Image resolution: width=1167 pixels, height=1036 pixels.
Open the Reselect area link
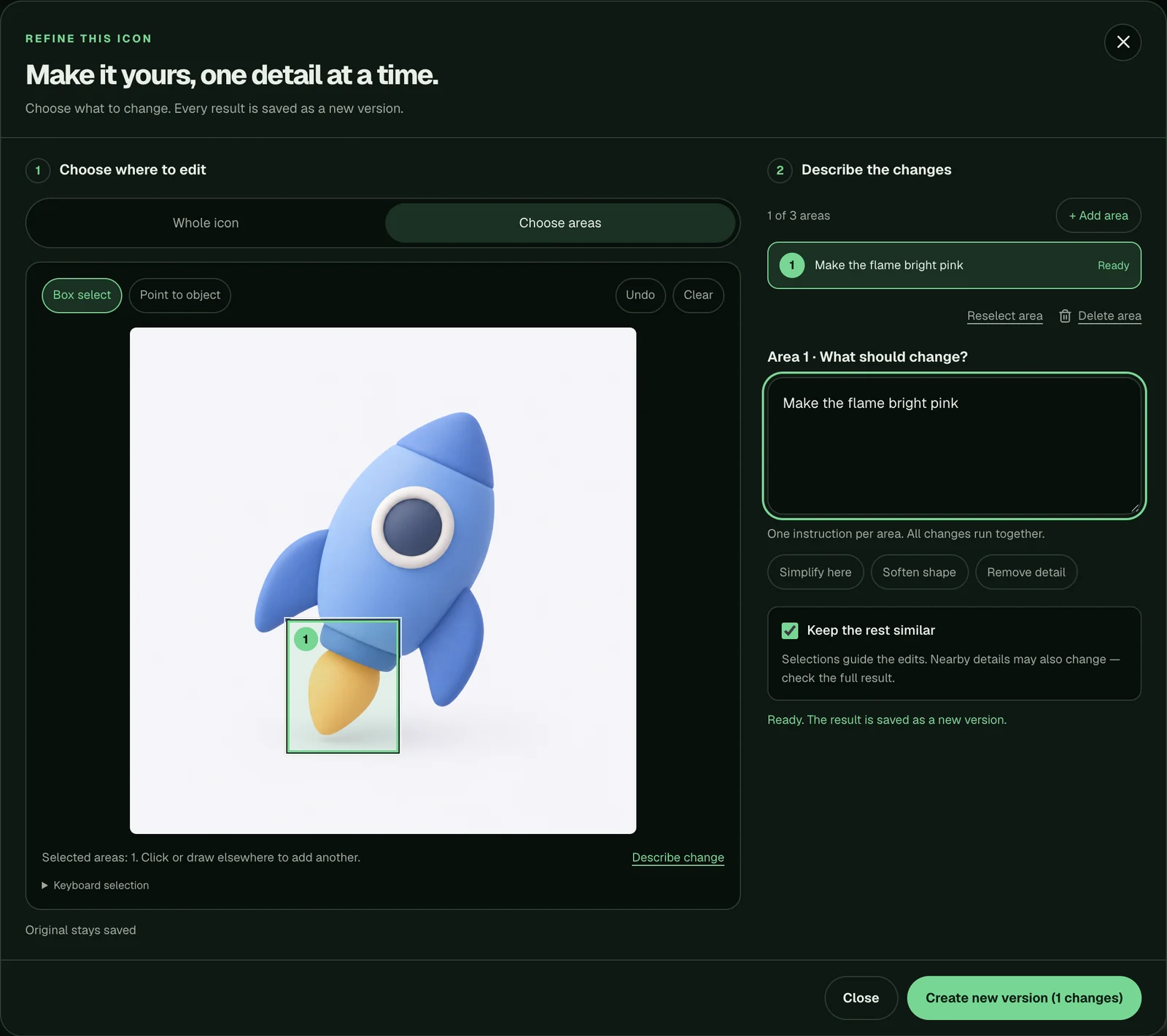(x=1004, y=316)
